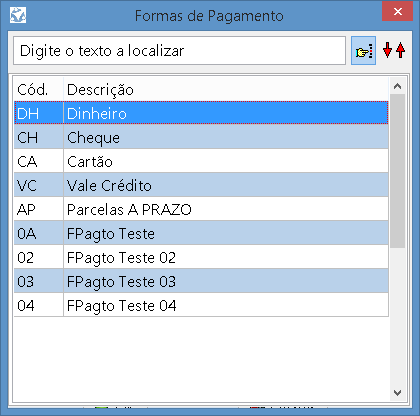Click the scrollbar up arrow
The height and width of the screenshot is (416, 420).
[x=397, y=86]
